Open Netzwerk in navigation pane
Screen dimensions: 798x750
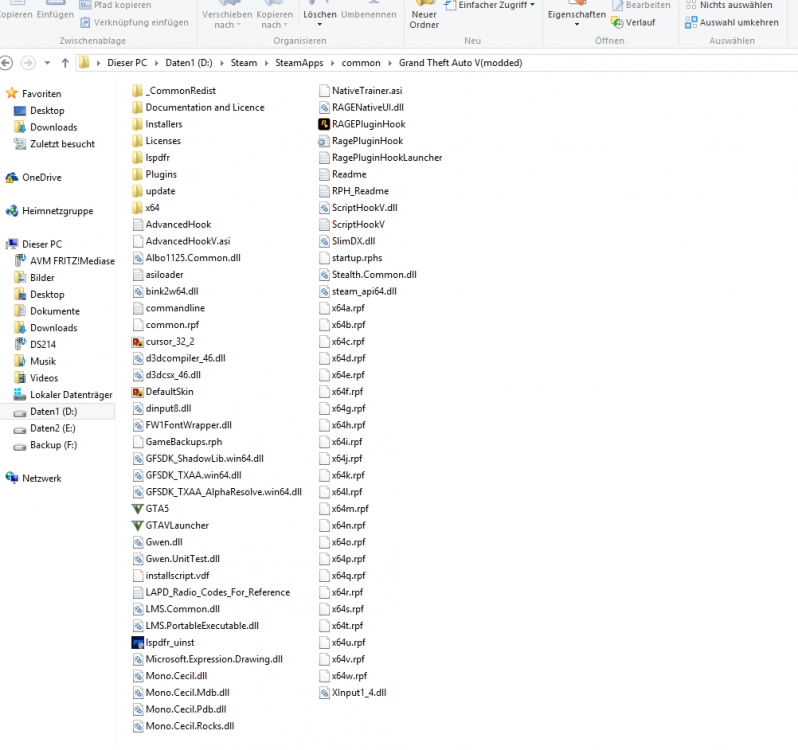[x=34, y=478]
